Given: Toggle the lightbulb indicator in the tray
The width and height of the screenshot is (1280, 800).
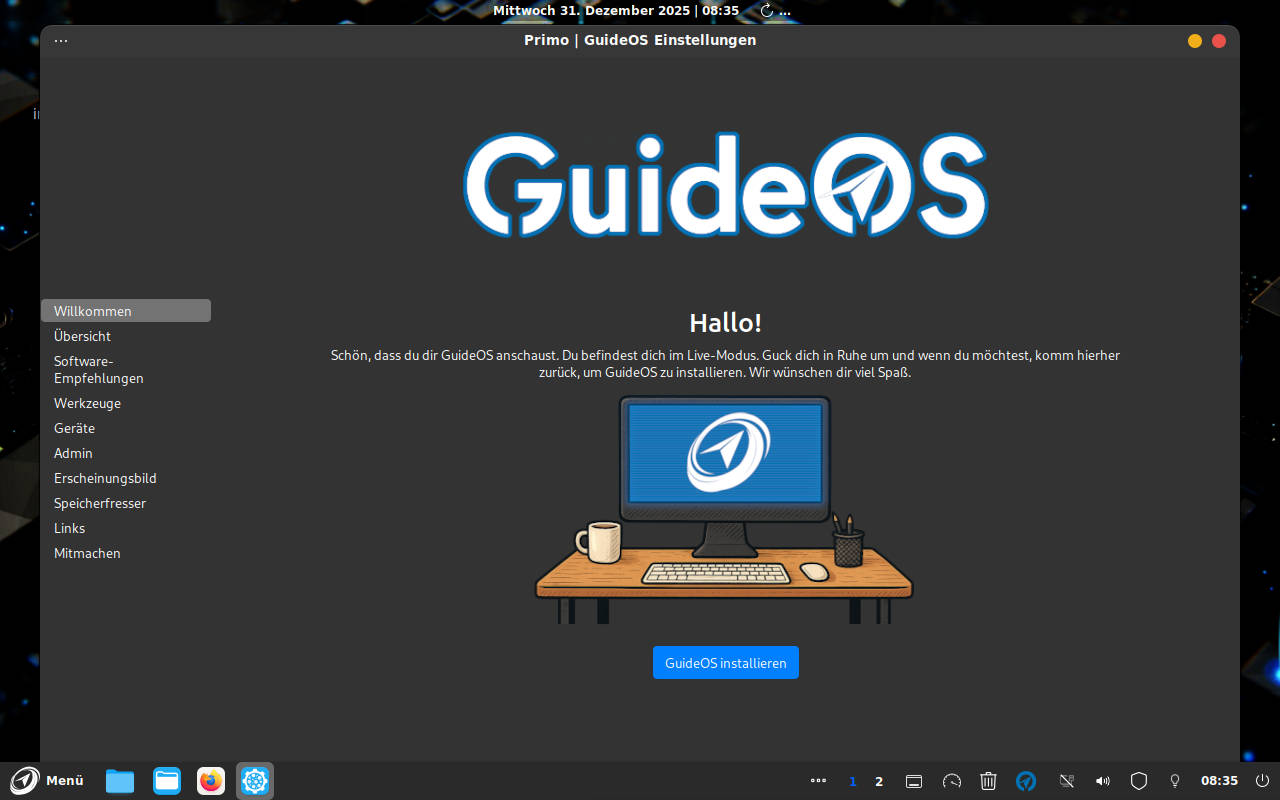Looking at the screenshot, I should tap(1175, 781).
